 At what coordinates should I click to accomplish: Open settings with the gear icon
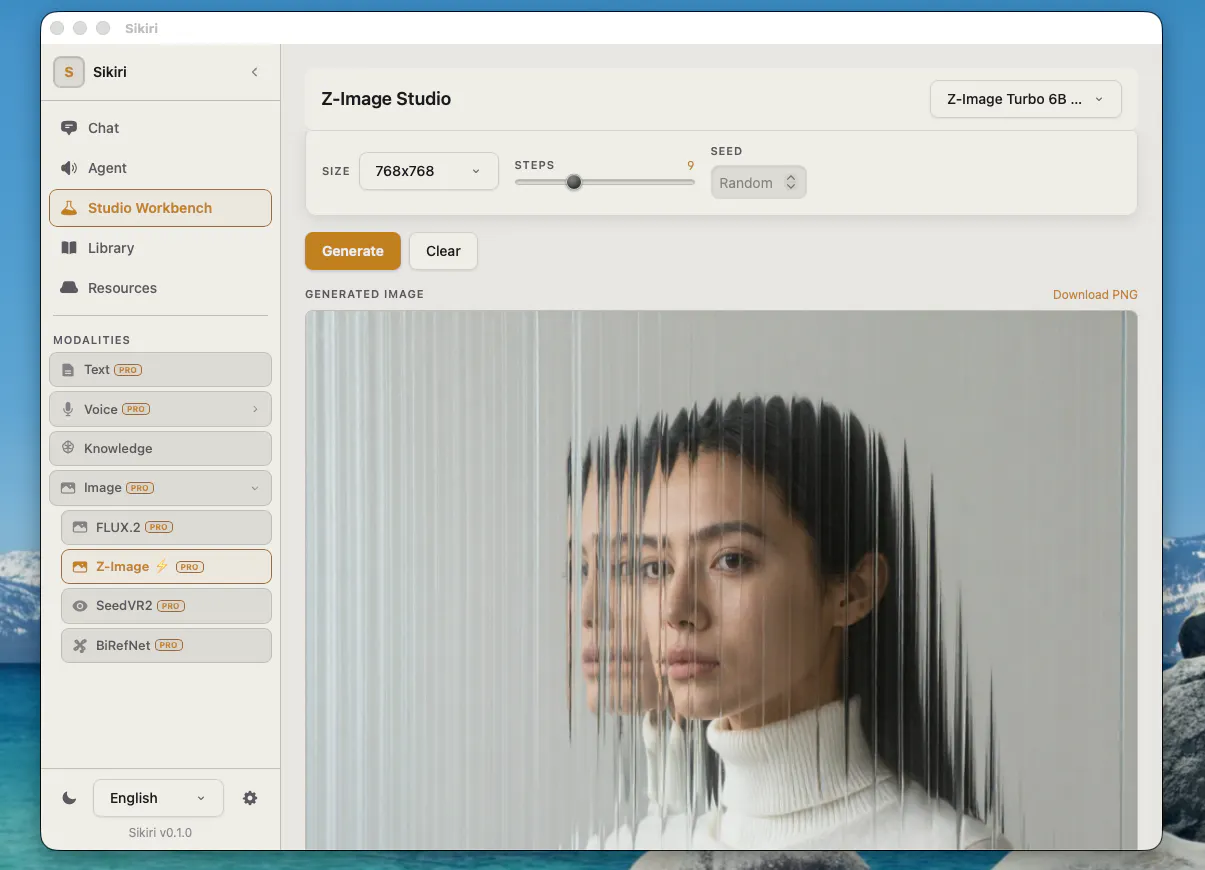[x=250, y=798]
